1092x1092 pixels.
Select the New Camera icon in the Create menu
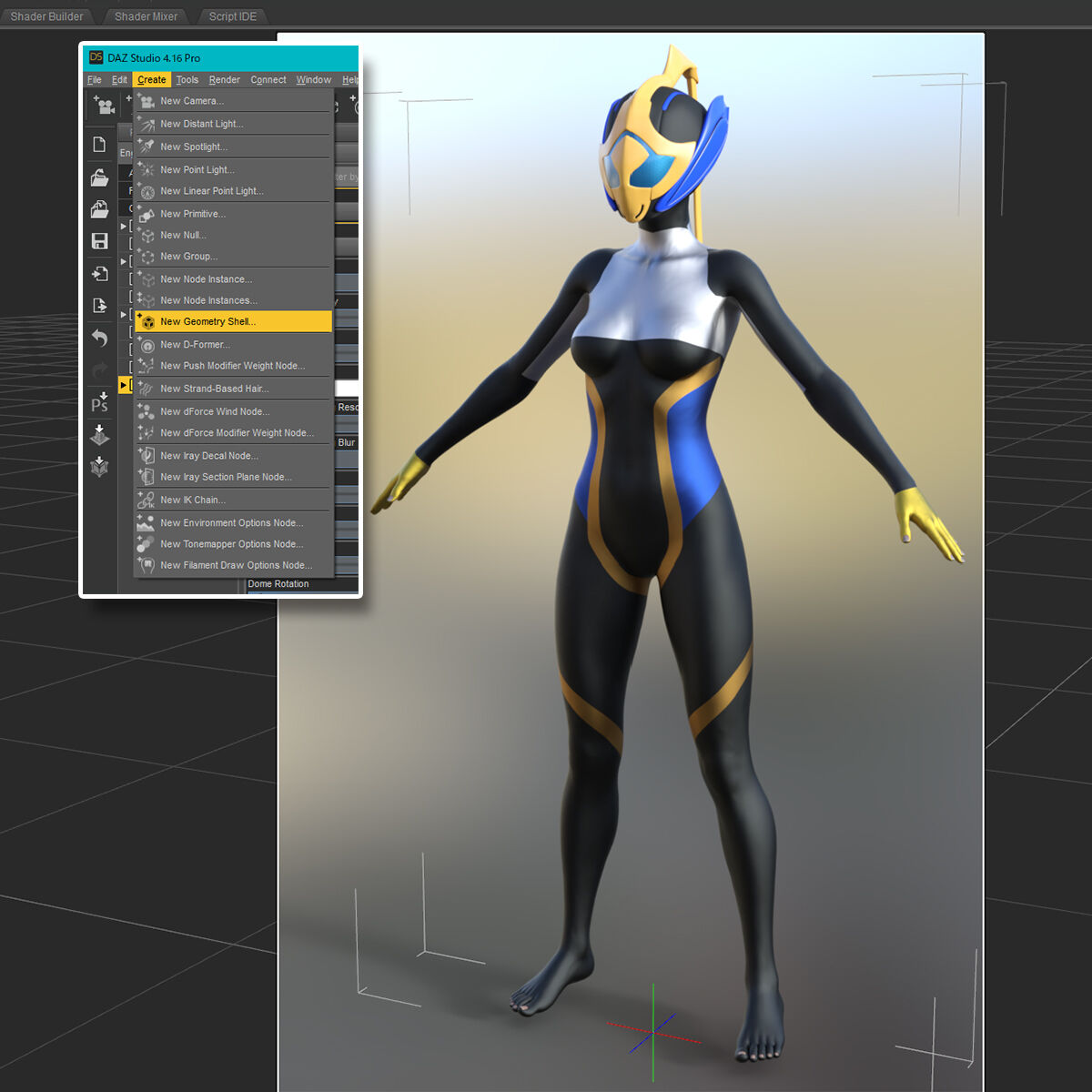(x=147, y=101)
